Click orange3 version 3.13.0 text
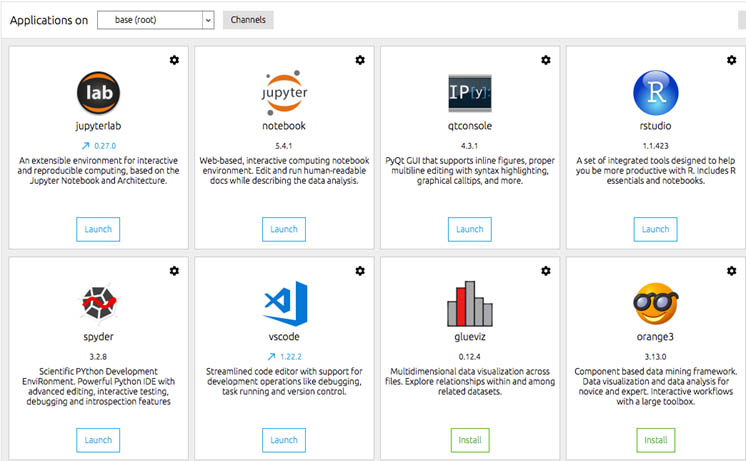Viewport: 746px width, 461px height. click(x=656, y=356)
